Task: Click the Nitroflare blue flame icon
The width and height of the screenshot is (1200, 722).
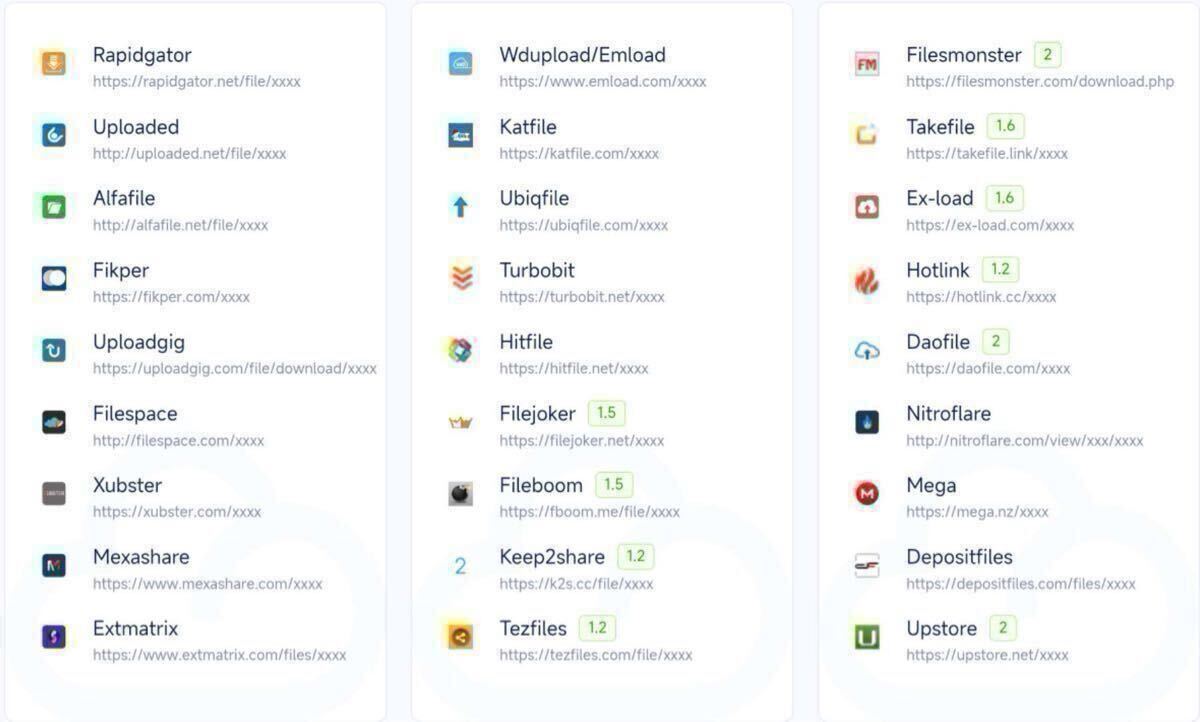Action: pyautogui.click(x=867, y=422)
